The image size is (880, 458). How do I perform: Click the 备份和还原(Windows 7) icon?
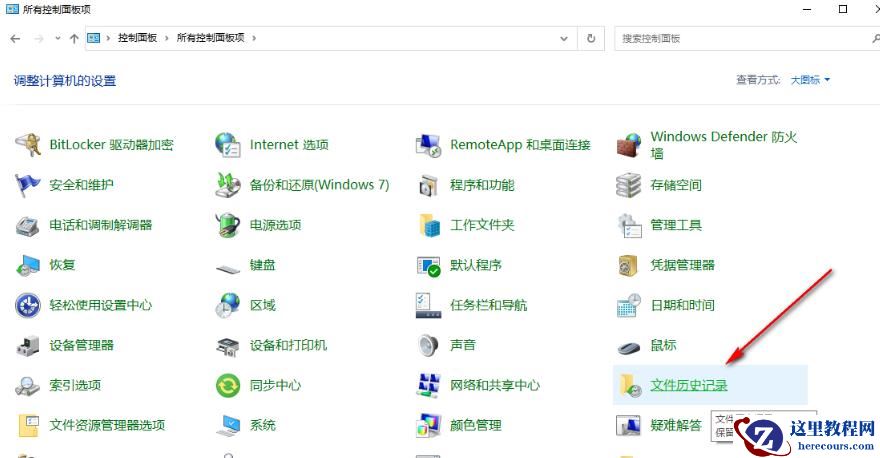[228, 185]
